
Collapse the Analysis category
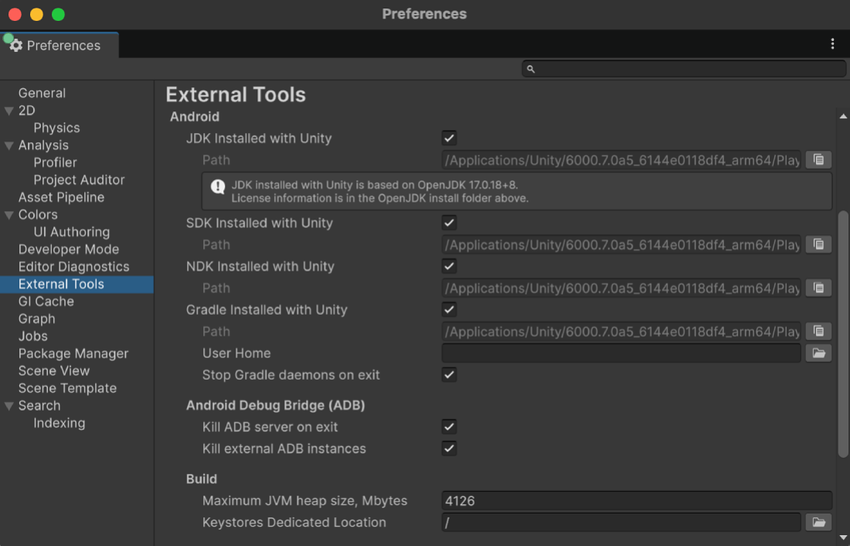9,145
